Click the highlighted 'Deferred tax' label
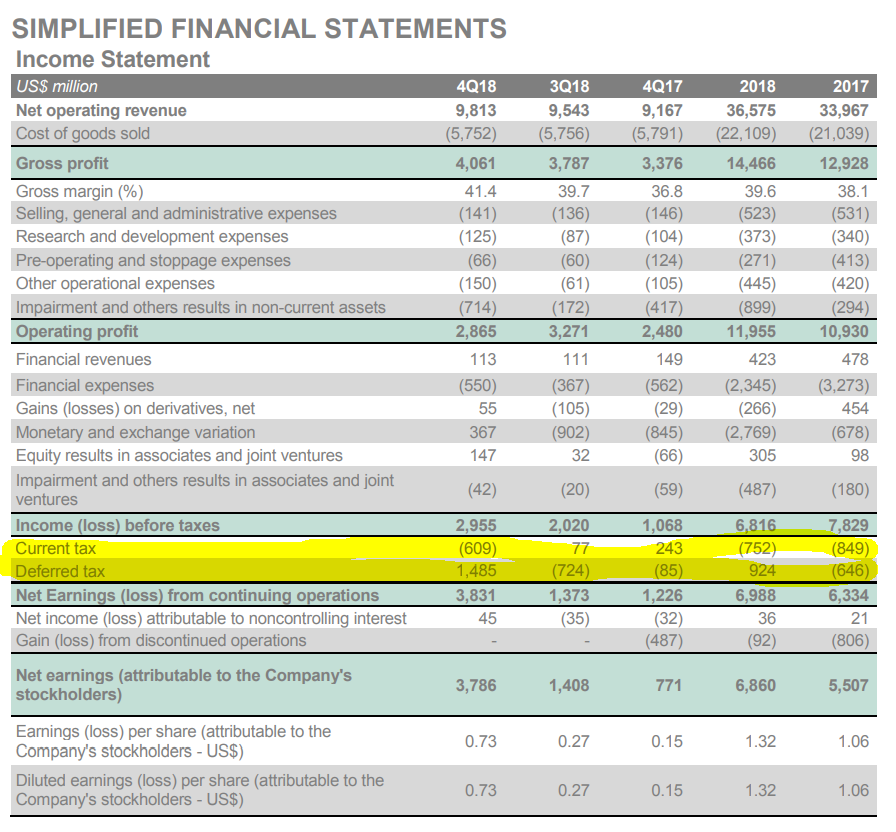Image resolution: width=896 pixels, height=832 pixels. click(60, 571)
